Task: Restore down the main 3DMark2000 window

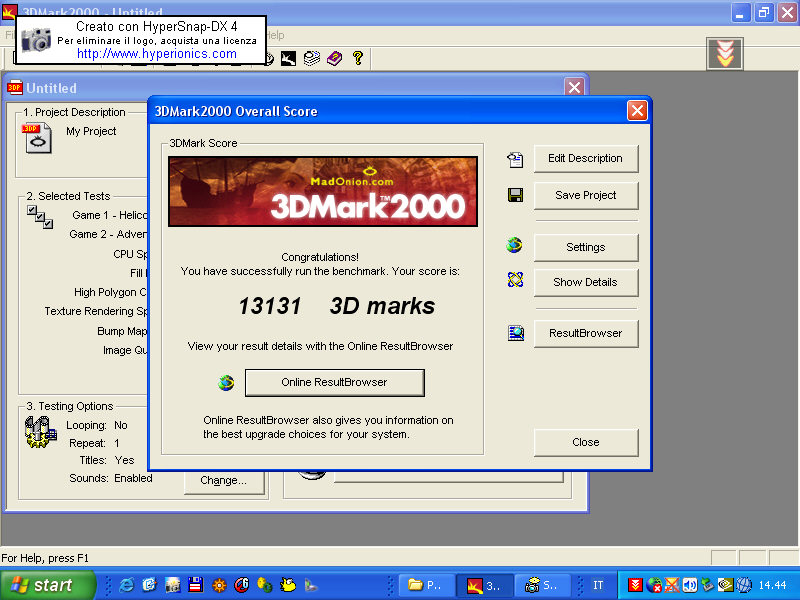Action: click(x=764, y=12)
